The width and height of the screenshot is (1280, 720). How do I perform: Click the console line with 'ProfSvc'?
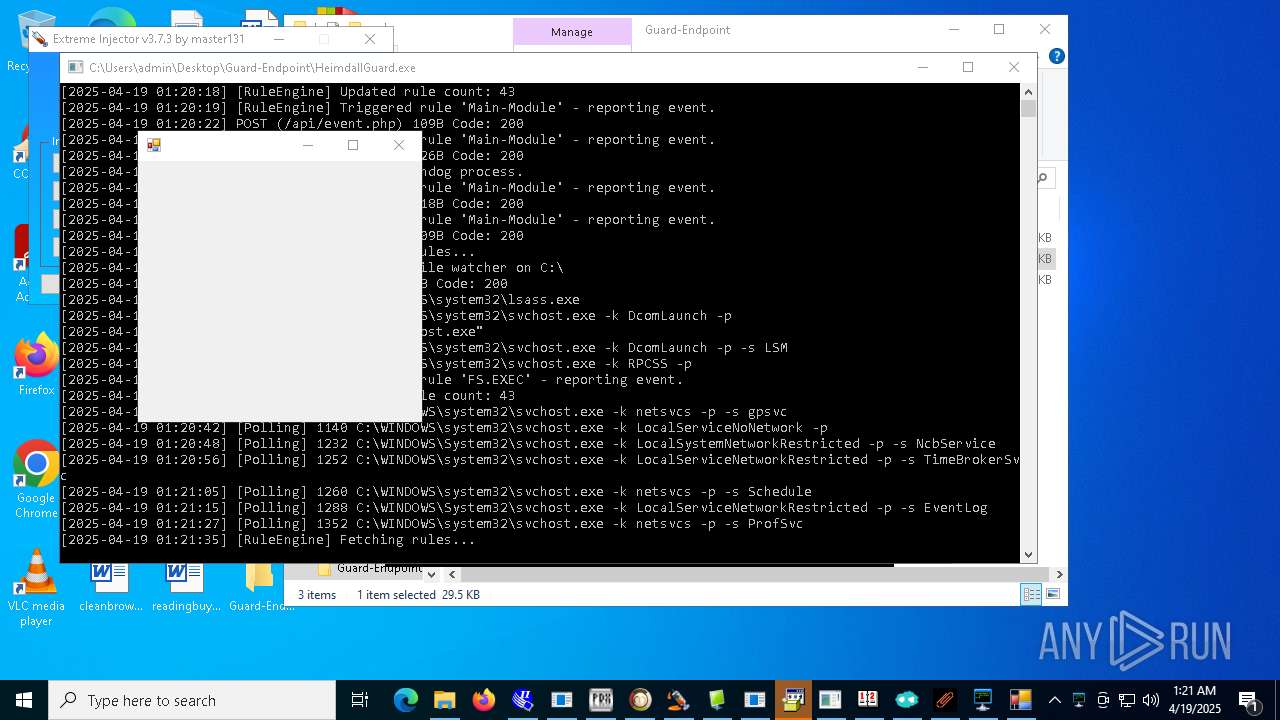[x=432, y=524]
